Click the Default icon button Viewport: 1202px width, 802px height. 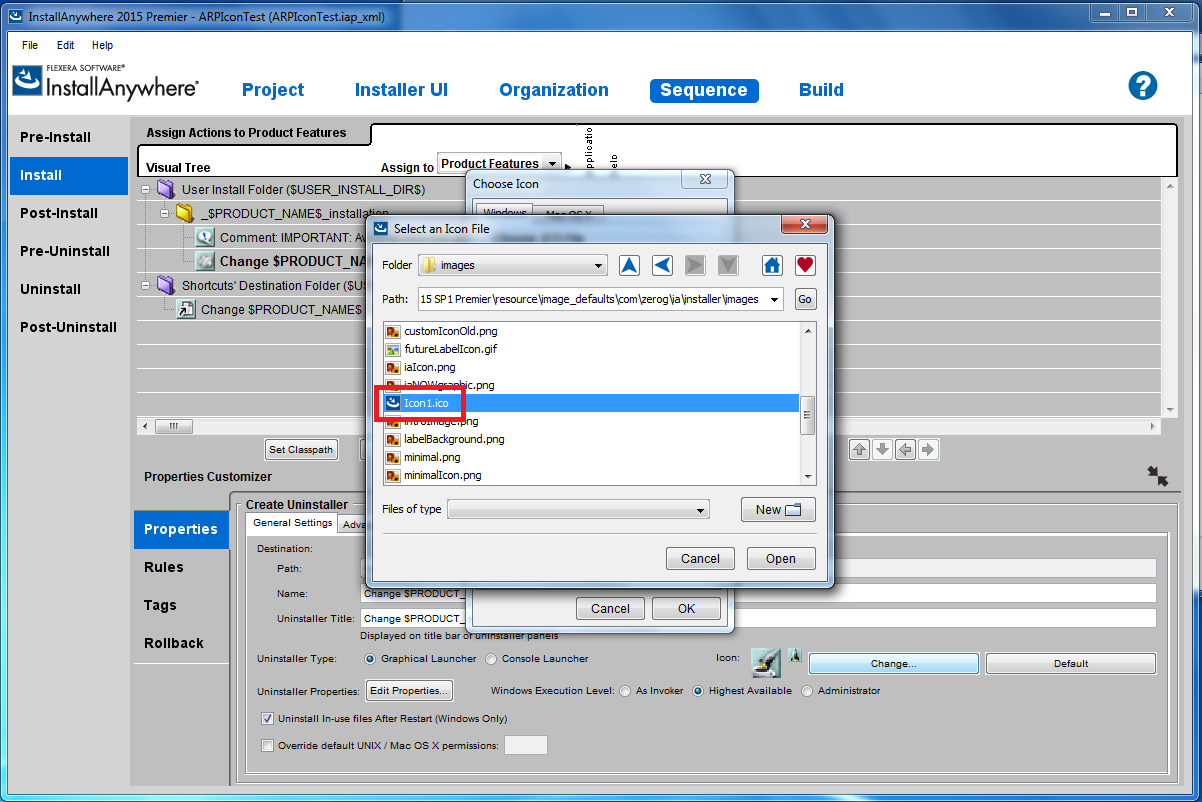1070,663
